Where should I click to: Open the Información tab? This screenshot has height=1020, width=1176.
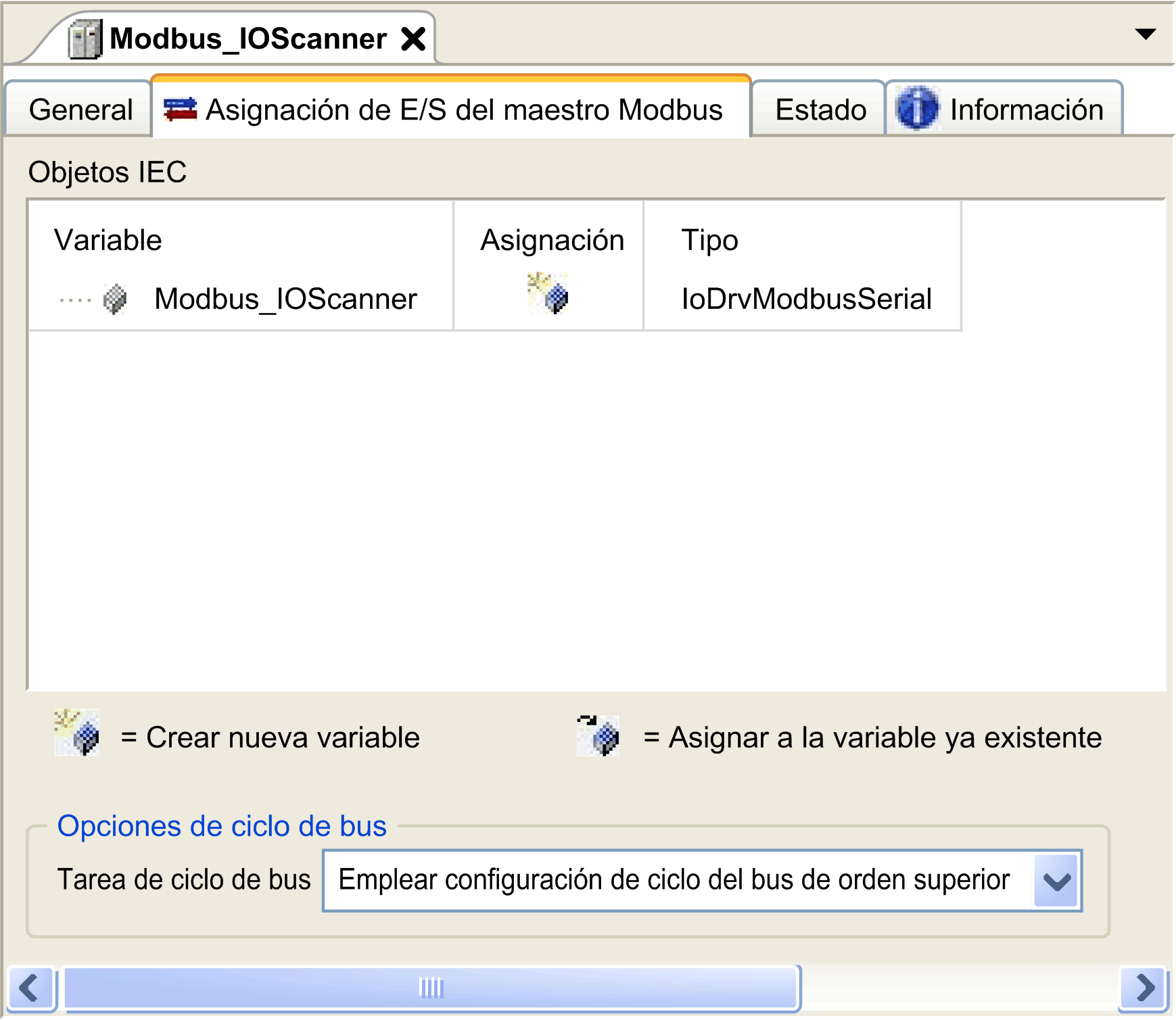1026,110
